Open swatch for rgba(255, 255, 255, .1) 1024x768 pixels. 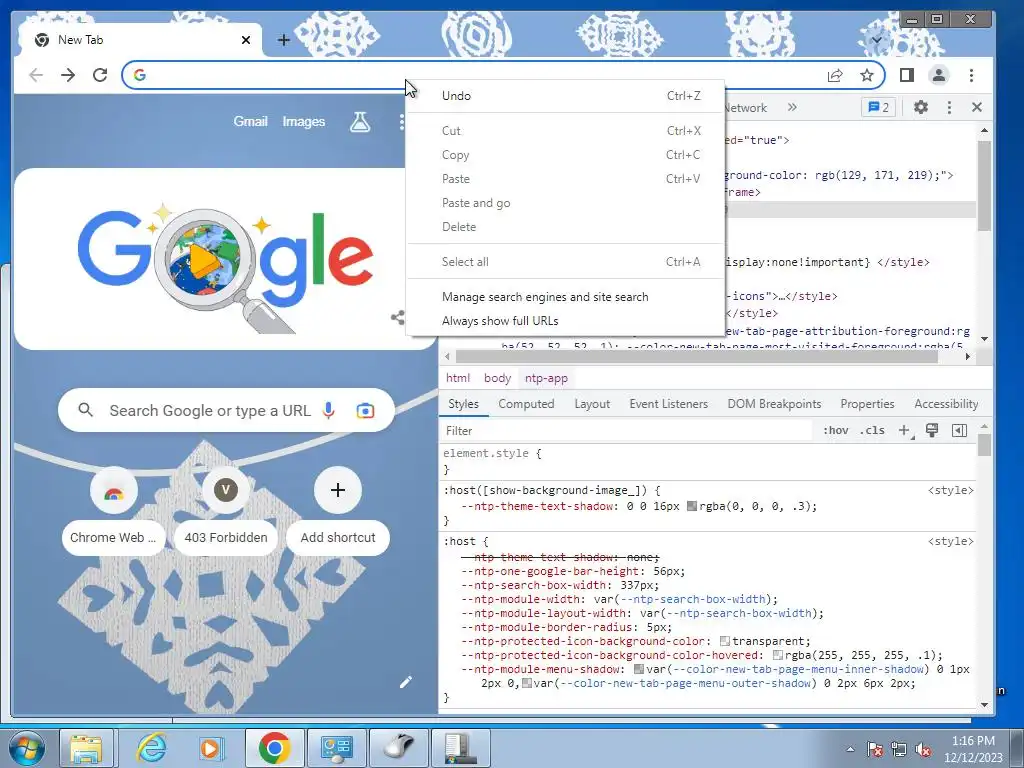point(778,655)
